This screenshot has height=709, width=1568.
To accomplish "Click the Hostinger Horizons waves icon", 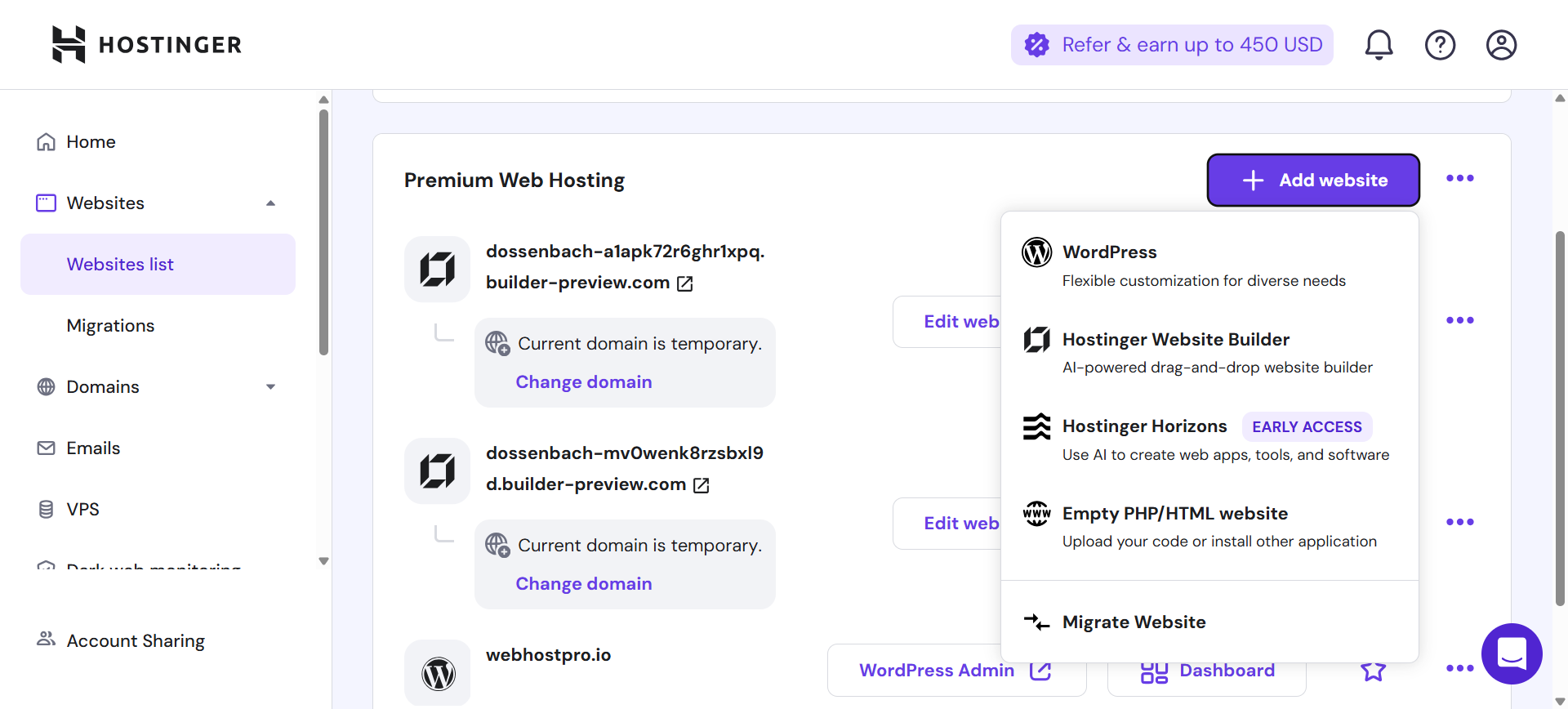I will [x=1037, y=426].
